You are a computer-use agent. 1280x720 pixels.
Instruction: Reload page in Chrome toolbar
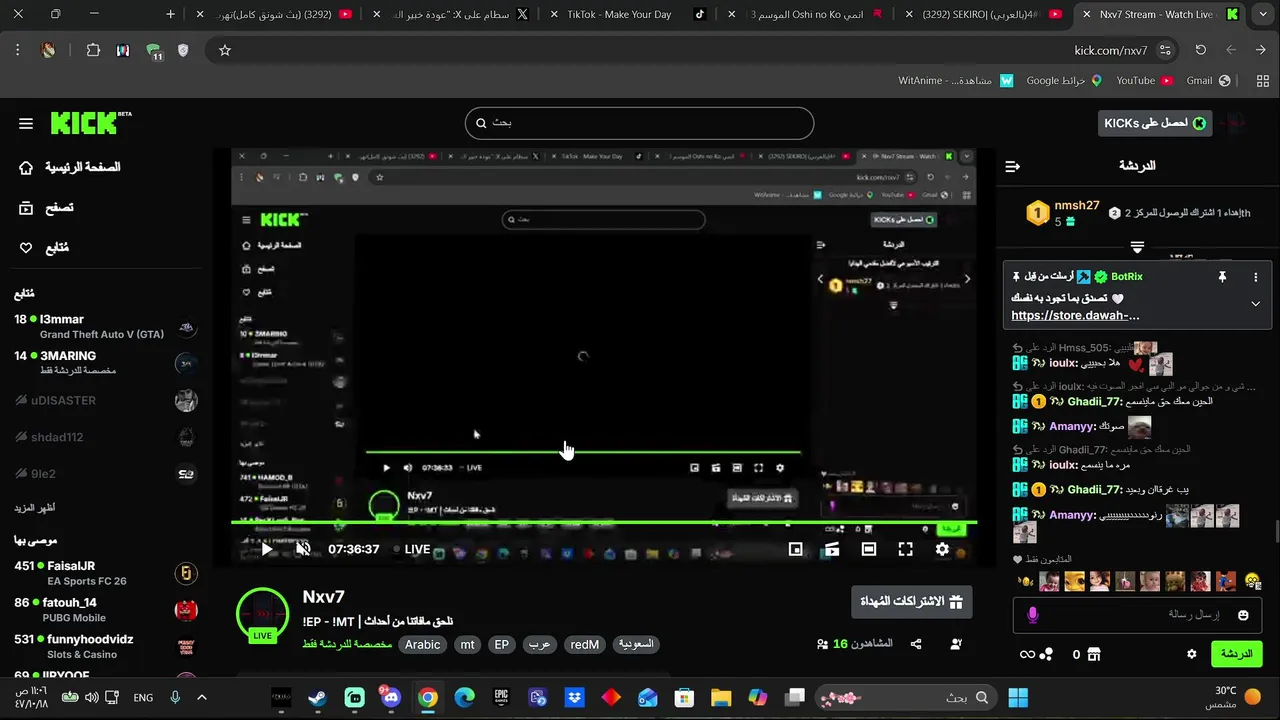[1201, 50]
